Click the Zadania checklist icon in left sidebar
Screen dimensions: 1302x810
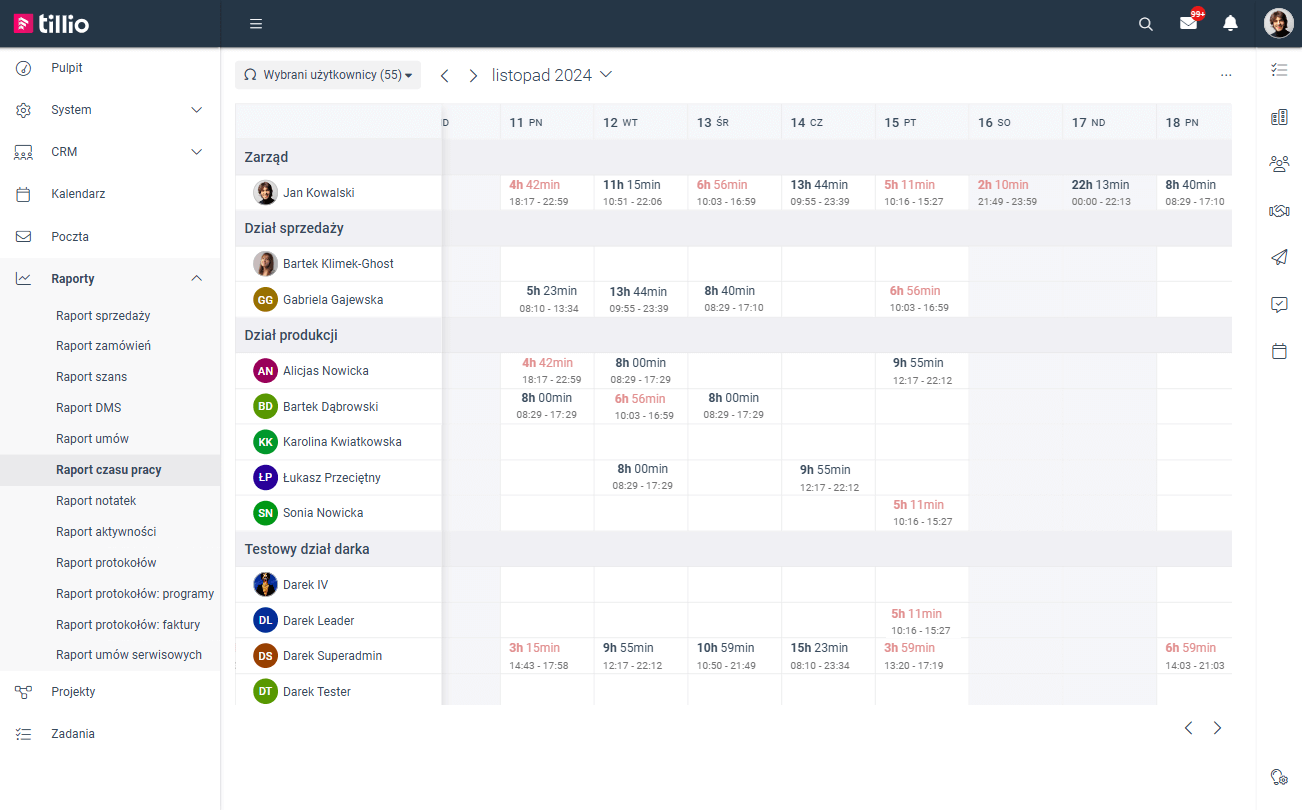click(24, 734)
